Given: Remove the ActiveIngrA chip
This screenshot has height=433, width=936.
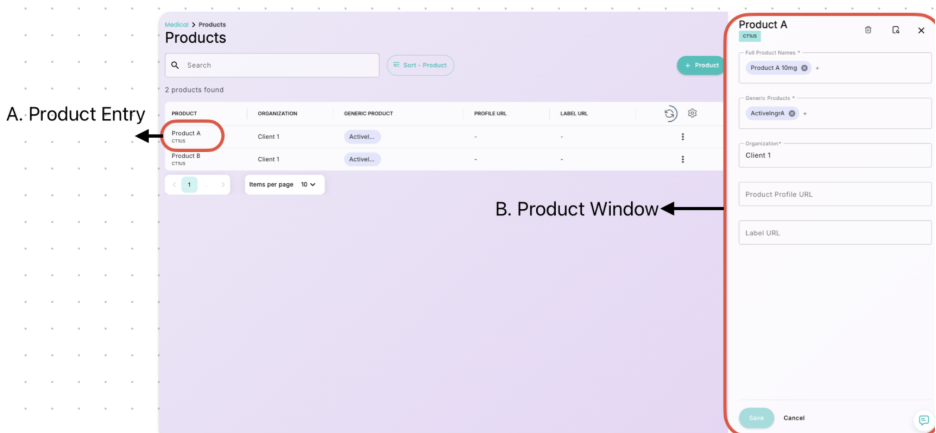Looking at the screenshot, I should click(792, 113).
